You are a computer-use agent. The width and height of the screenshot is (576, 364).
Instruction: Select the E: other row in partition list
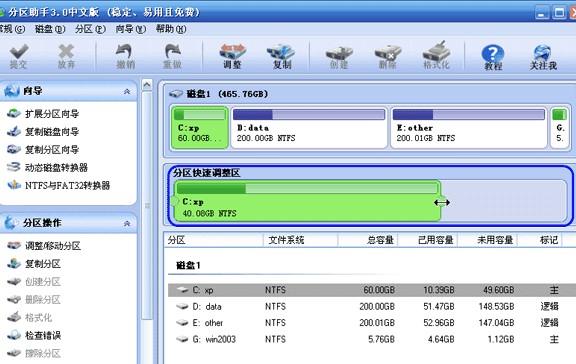(x=372, y=323)
